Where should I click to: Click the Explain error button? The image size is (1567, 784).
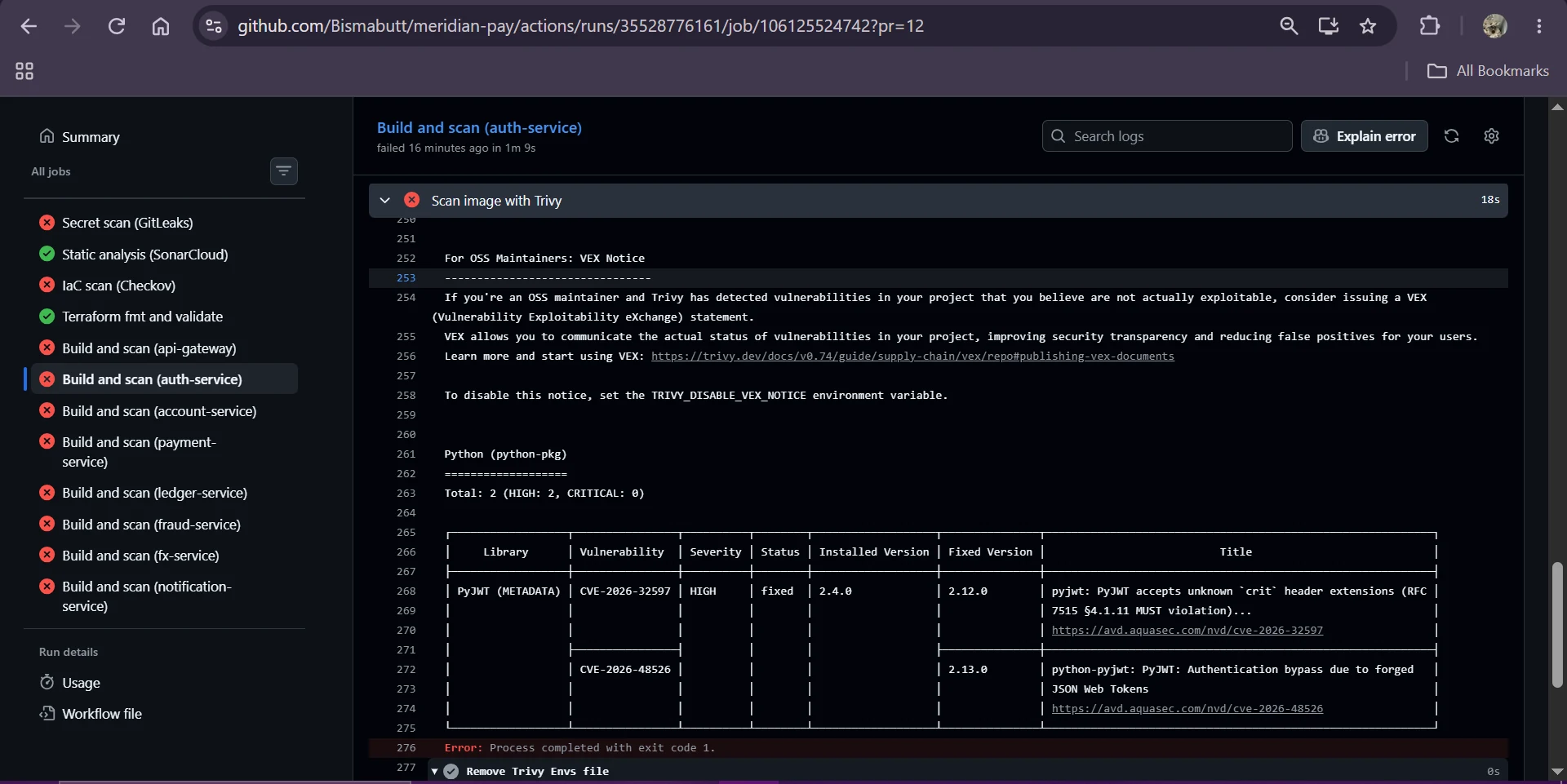(1364, 136)
